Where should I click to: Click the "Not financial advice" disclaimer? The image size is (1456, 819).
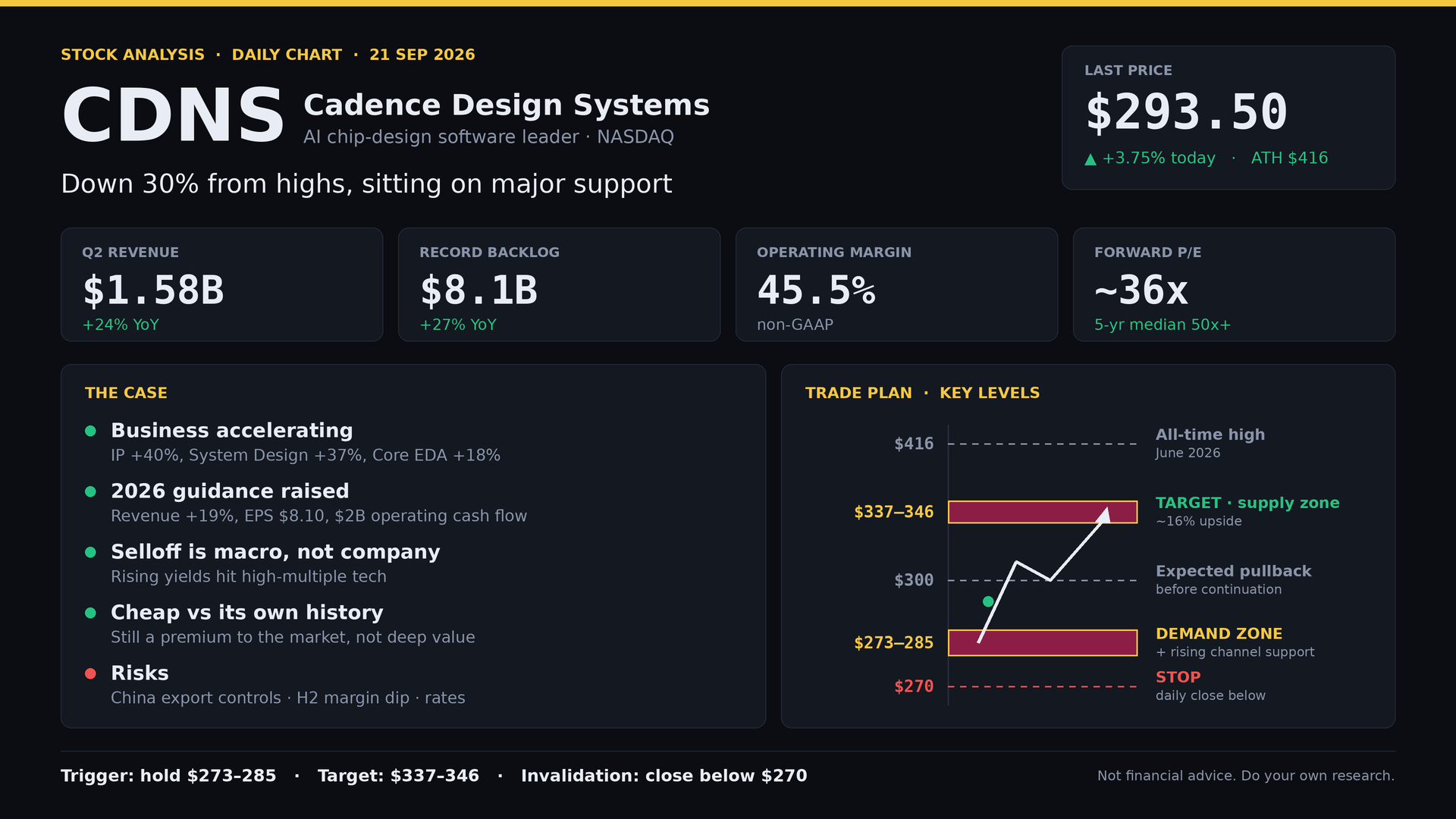click(1245, 776)
